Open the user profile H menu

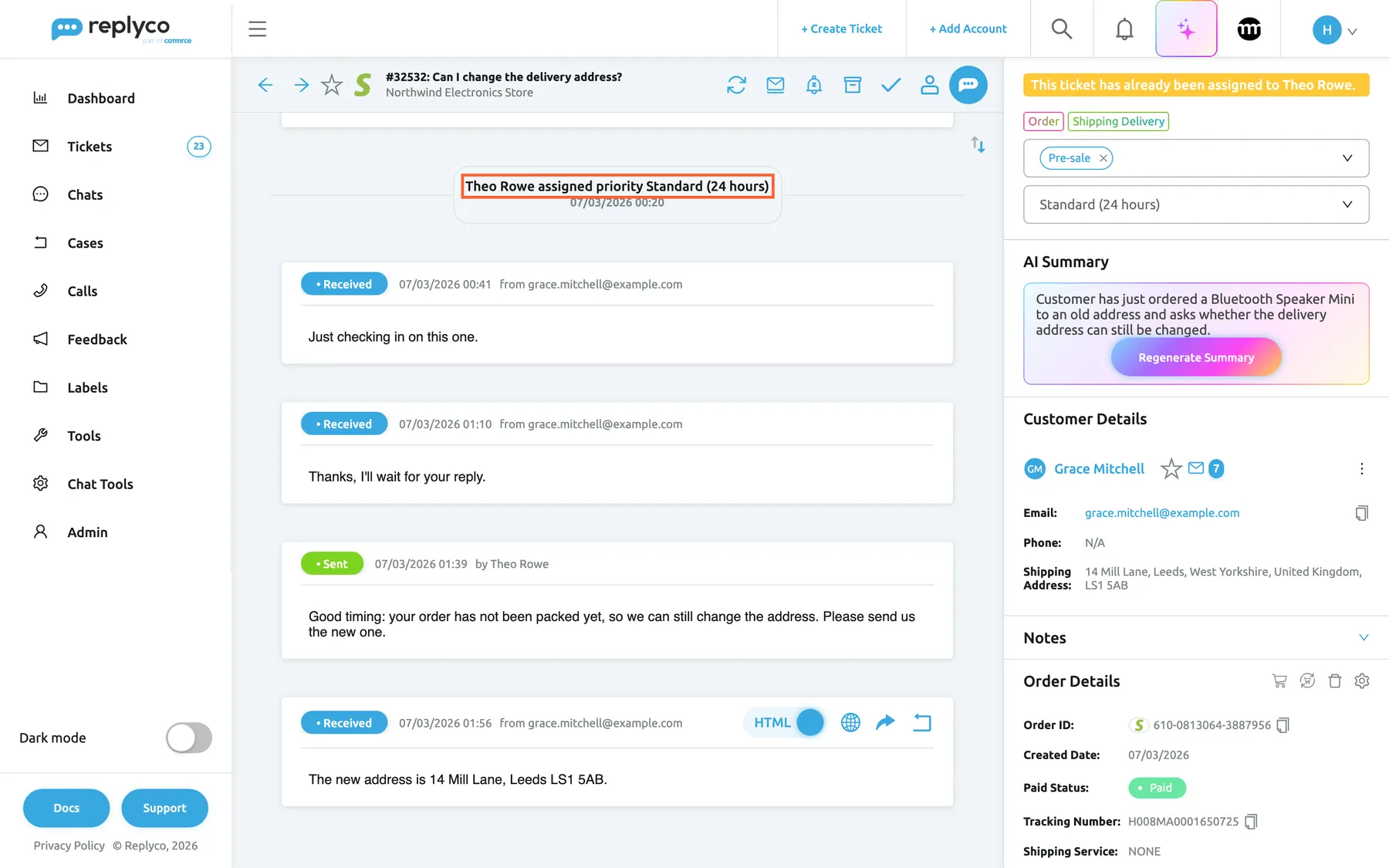click(x=1335, y=30)
